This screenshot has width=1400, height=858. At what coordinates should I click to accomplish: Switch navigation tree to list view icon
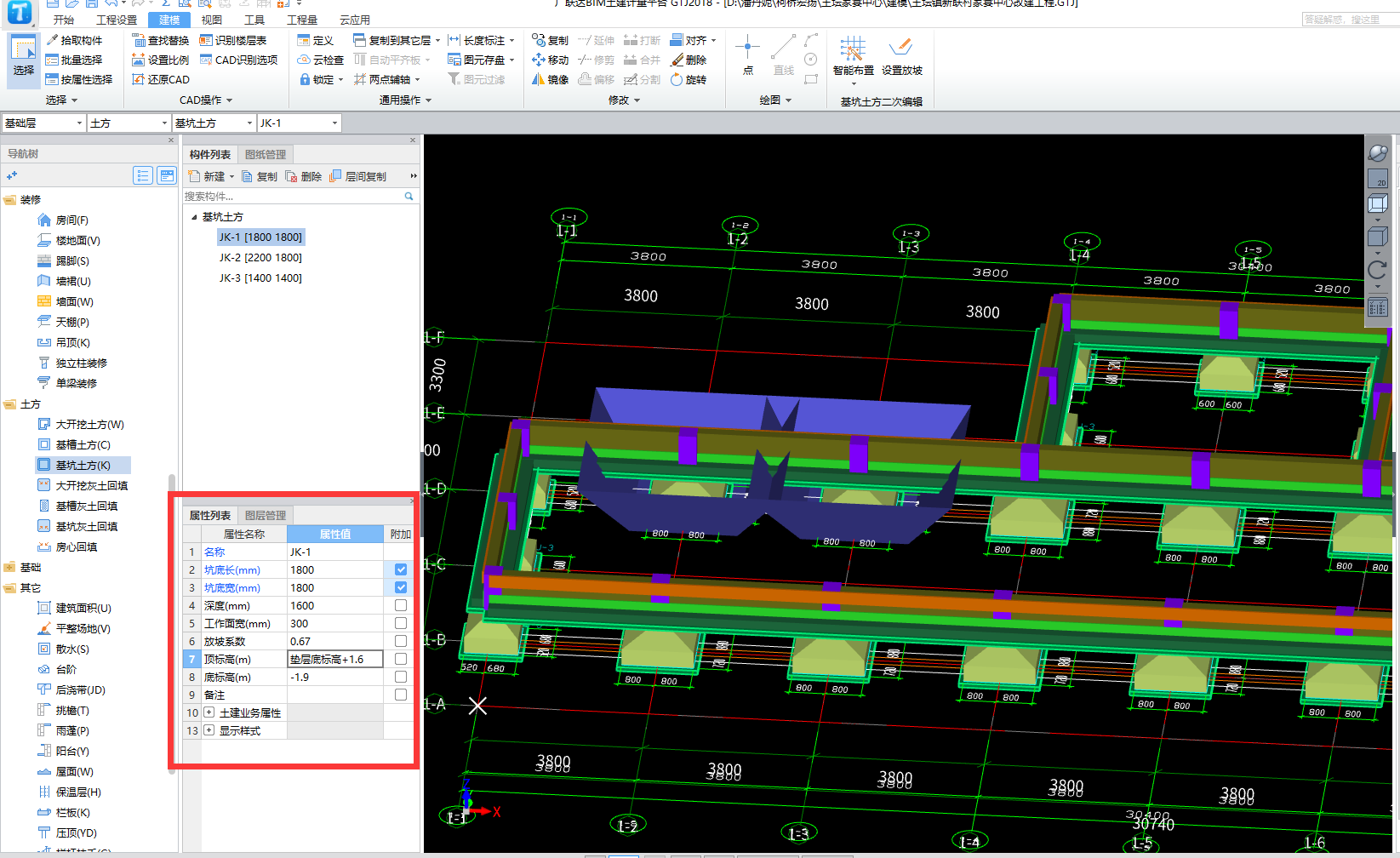pos(143,175)
